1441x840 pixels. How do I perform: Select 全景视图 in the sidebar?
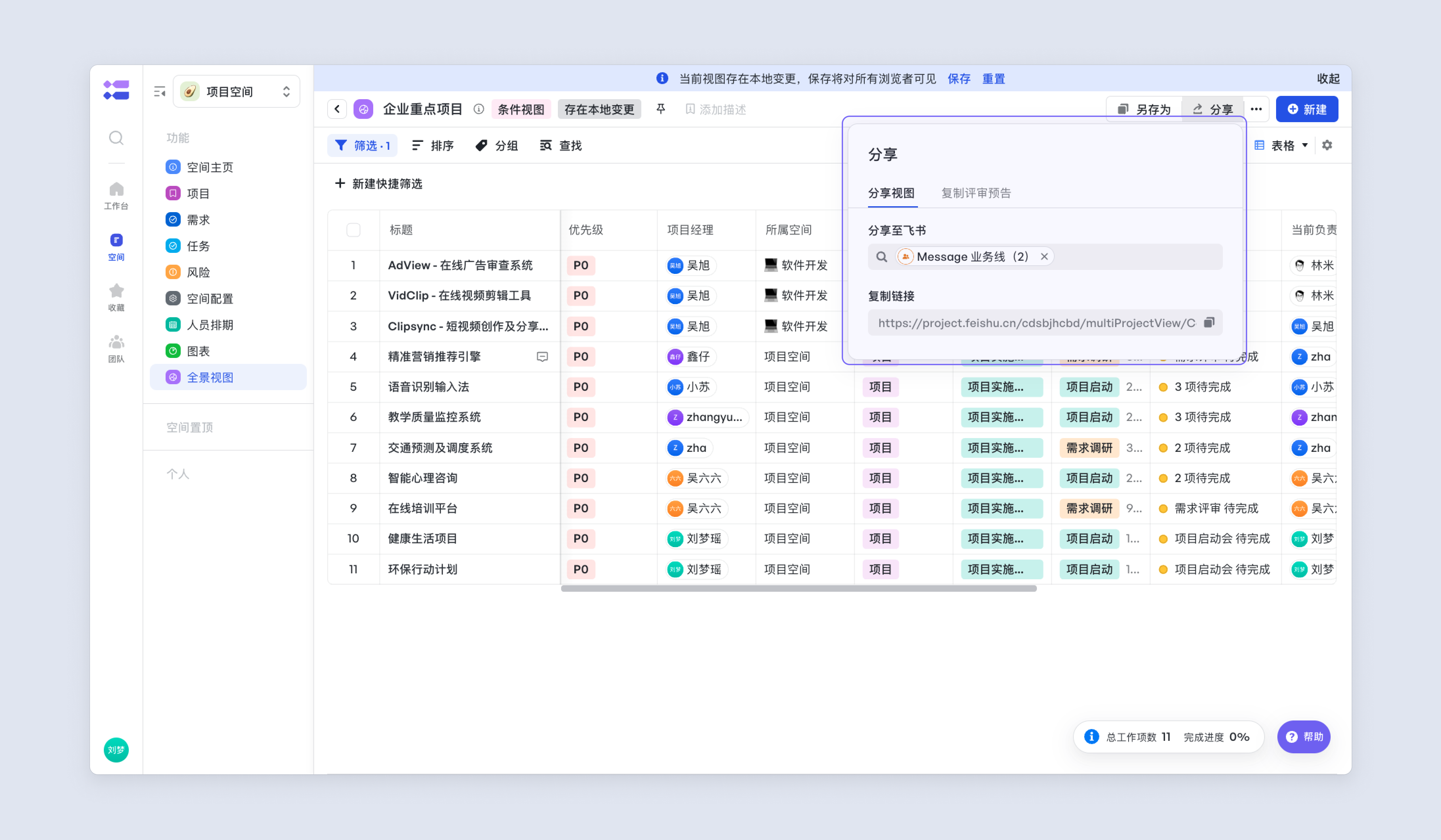coord(228,377)
